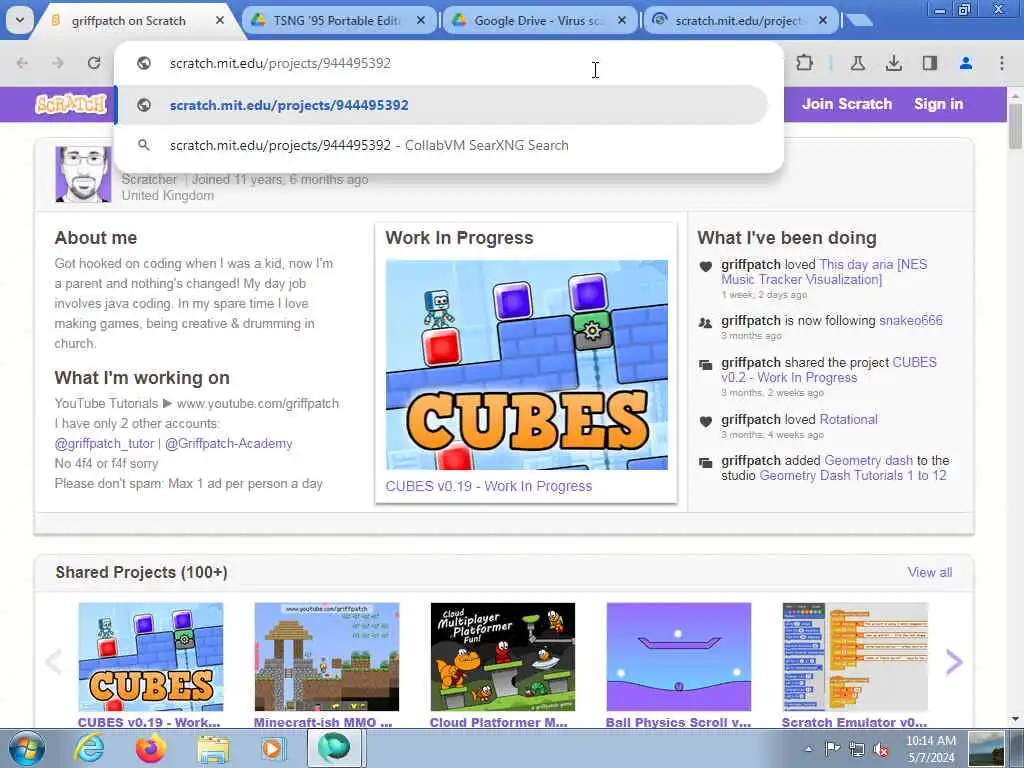This screenshot has height=768, width=1024.
Task: Select the griffpatch on Scratch tab
Action: 129,20
